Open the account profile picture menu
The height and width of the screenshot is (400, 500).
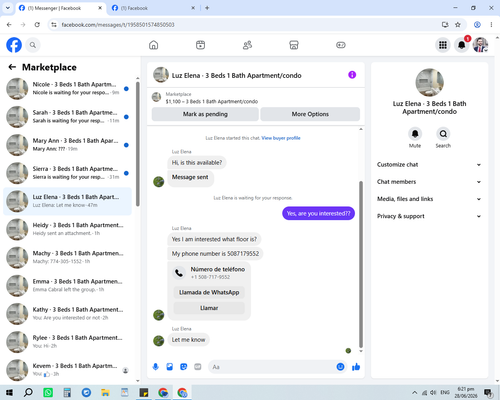coord(480,45)
